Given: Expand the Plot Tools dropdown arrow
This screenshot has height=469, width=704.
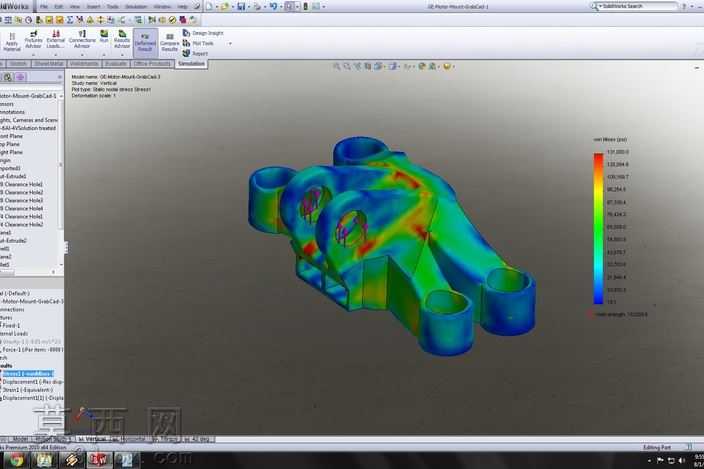Looking at the screenshot, I should [x=230, y=44].
